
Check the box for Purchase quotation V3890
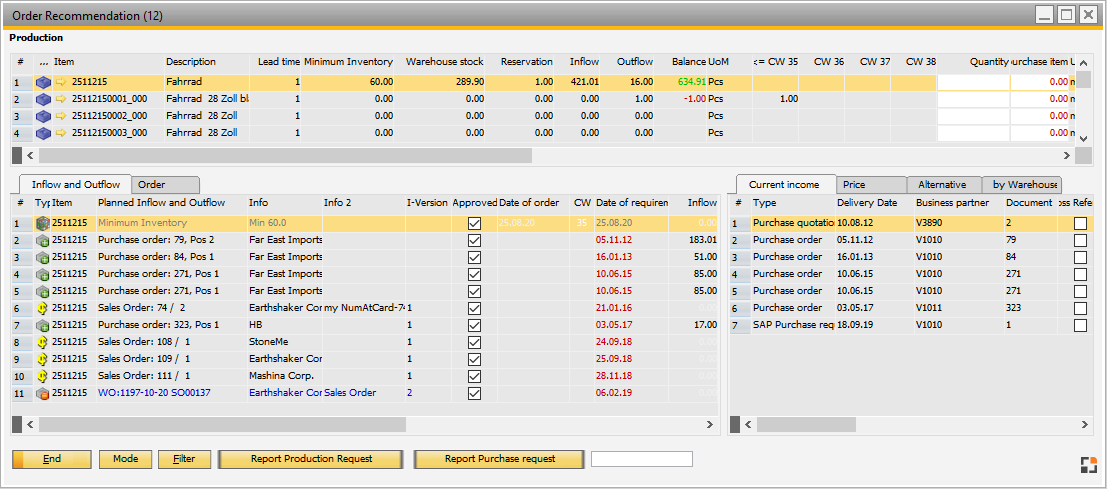click(1080, 223)
